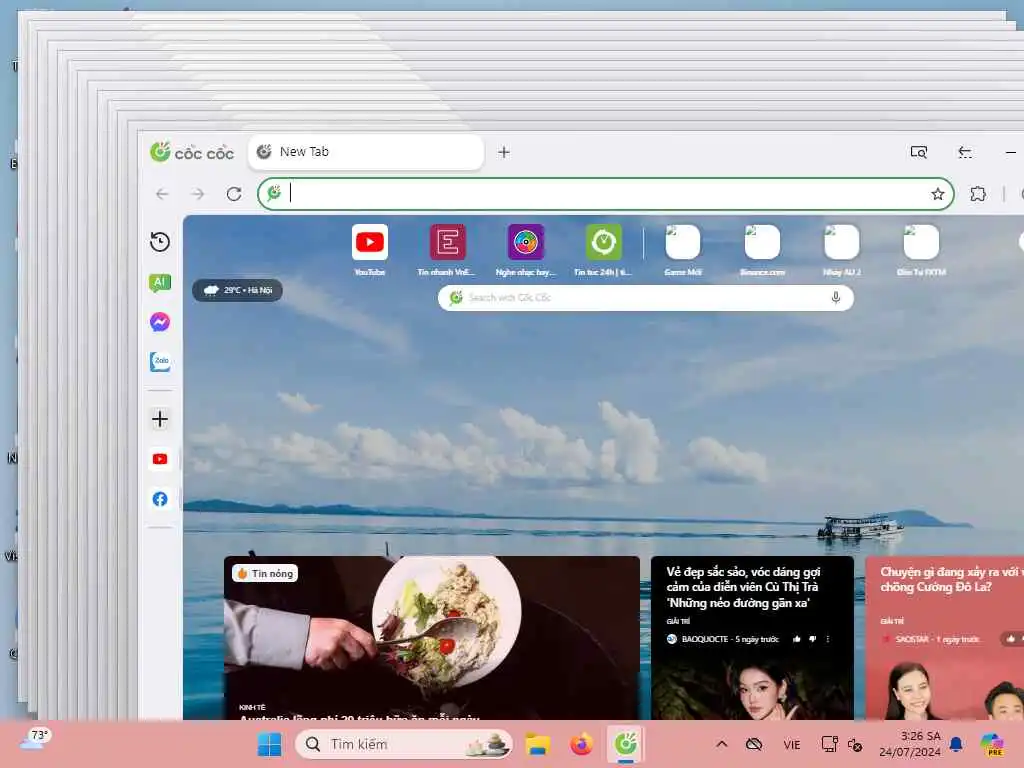Focus the Search with Cốc Cốc box
The width and height of the screenshot is (1024, 768).
coord(645,298)
